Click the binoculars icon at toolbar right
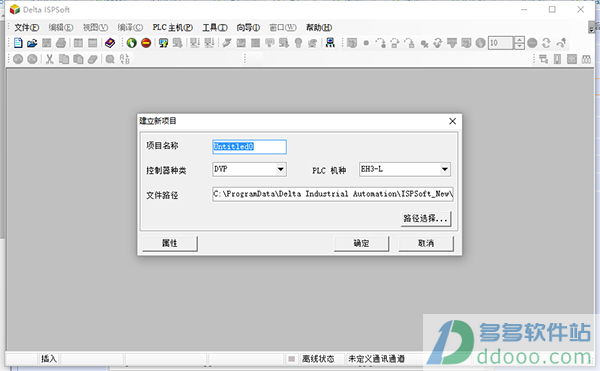Image resolution: width=600 pixels, height=371 pixels. pyautogui.click(x=586, y=59)
